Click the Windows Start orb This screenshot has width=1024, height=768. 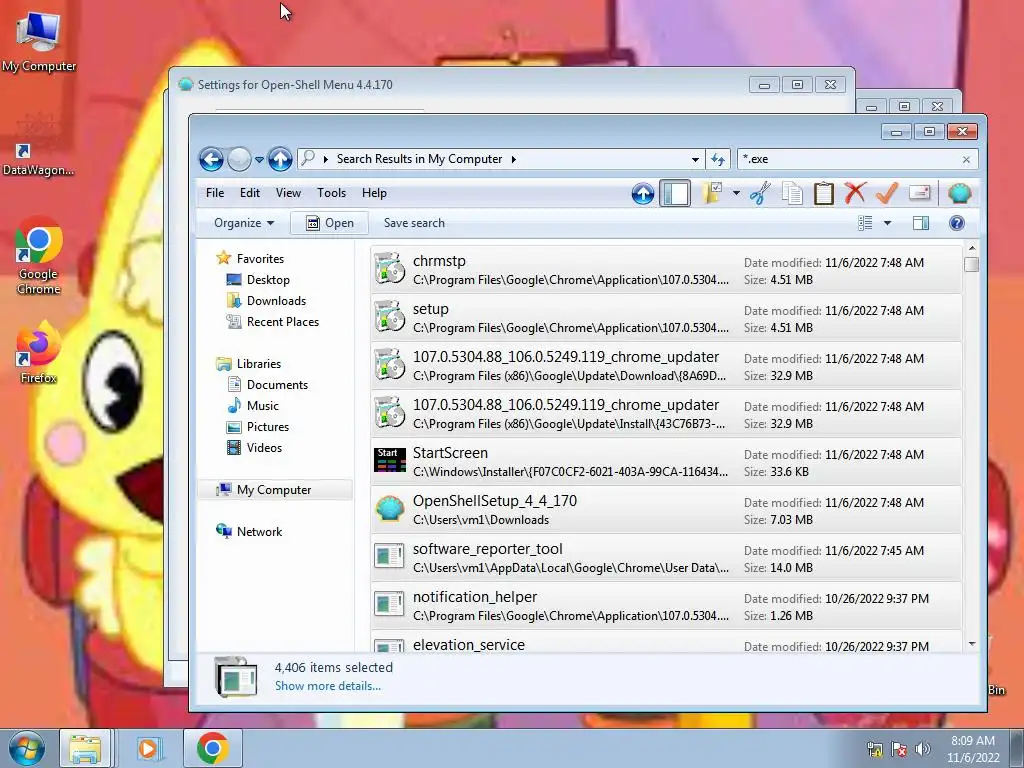(27, 748)
